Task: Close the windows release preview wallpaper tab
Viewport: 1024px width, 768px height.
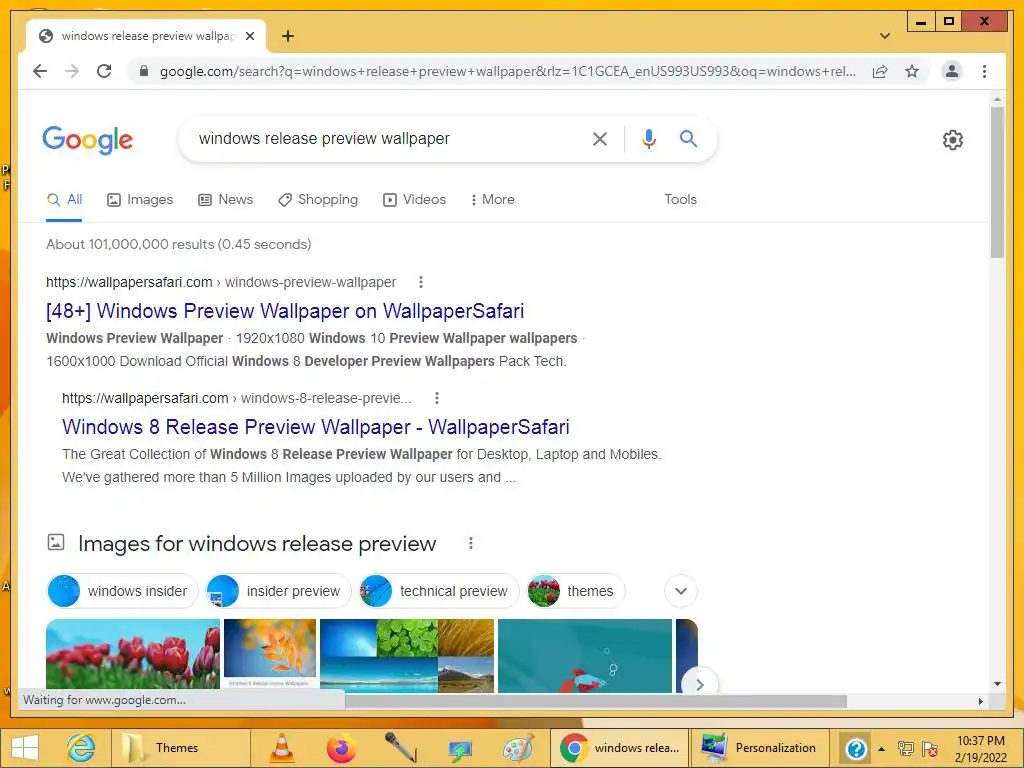Action: point(249,36)
